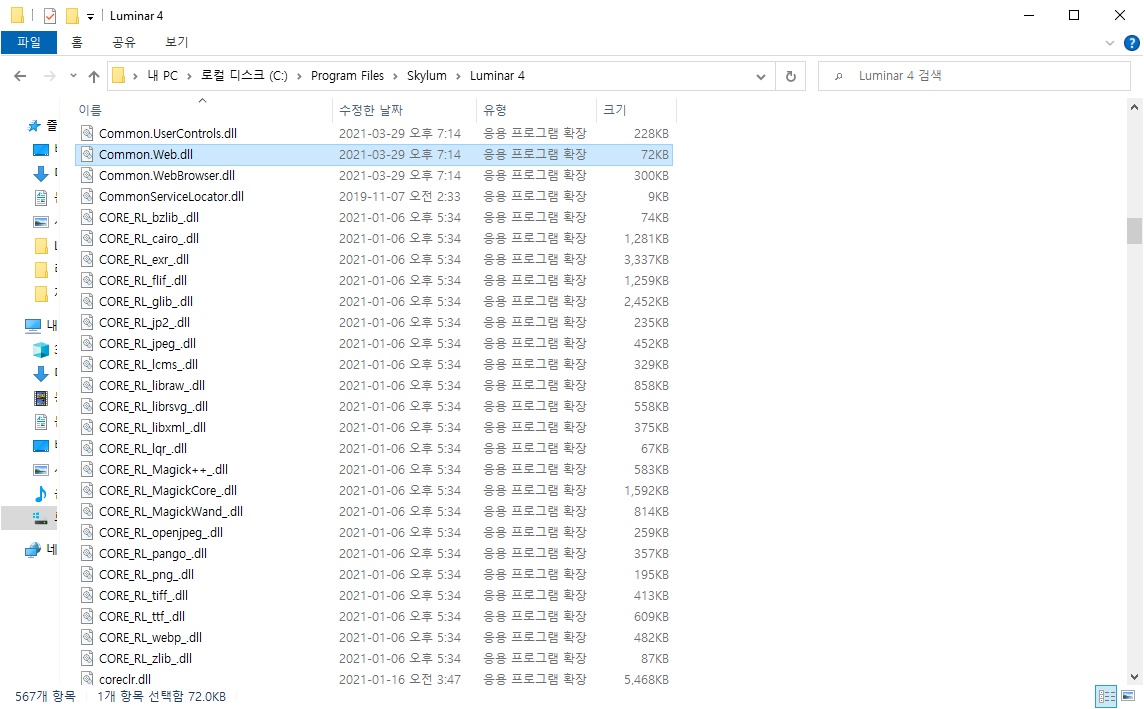Open the address bar history dropdown
This screenshot has width=1144, height=709.
tap(761, 77)
